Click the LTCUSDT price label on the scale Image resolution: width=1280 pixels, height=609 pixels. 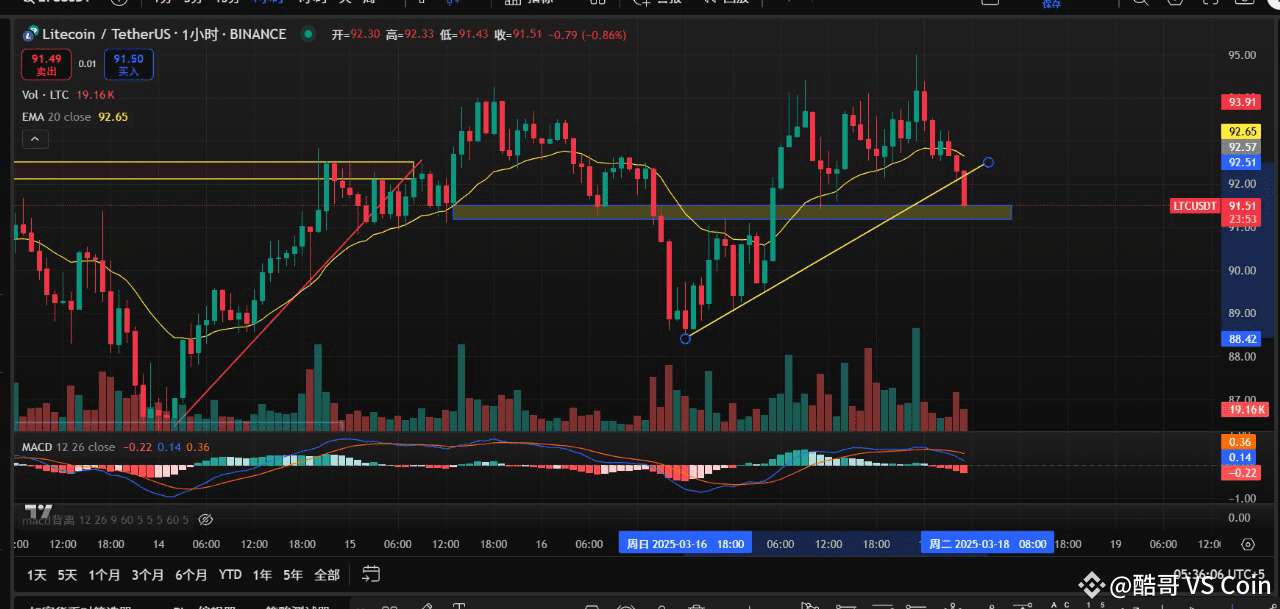click(1195, 206)
